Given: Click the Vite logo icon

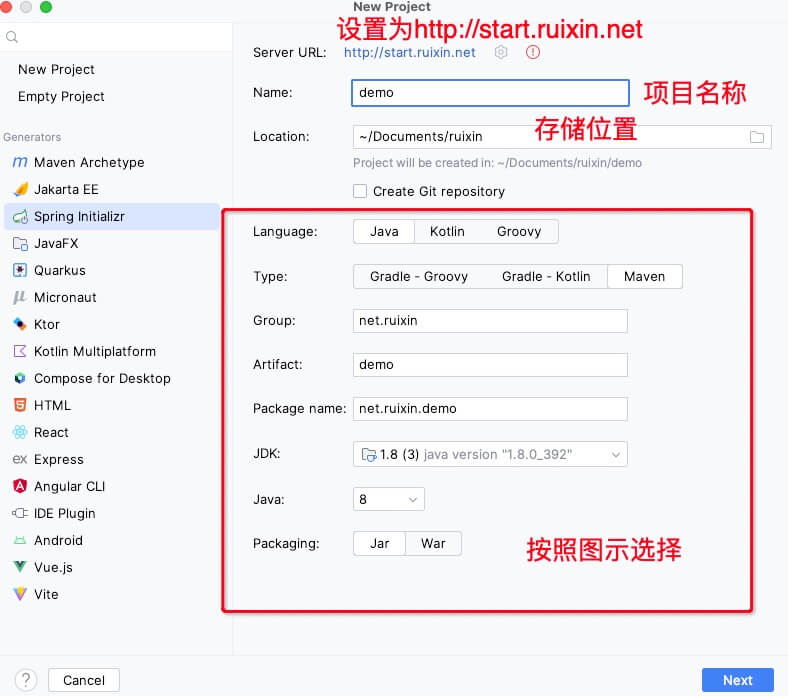Looking at the screenshot, I should point(20,594).
